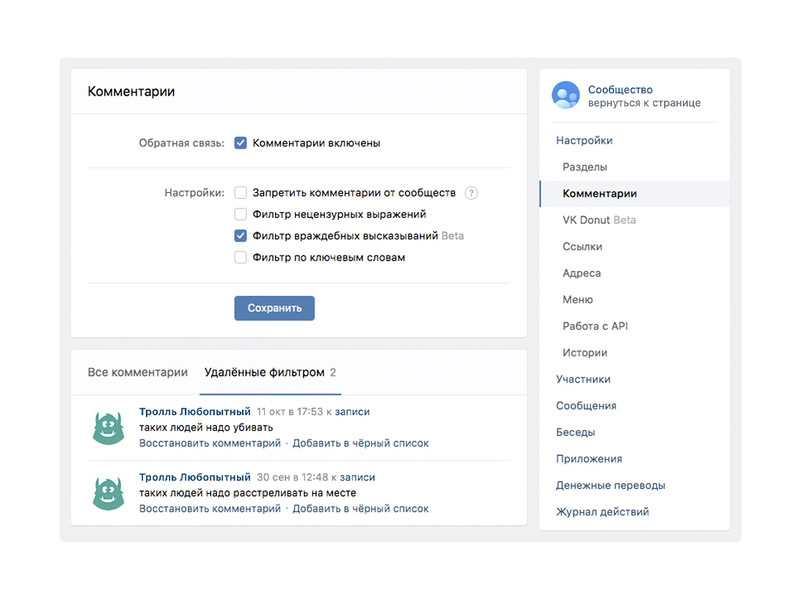Disable Фильтр враждебных высказываний checkbox
The image size is (800, 600).
(x=241, y=236)
